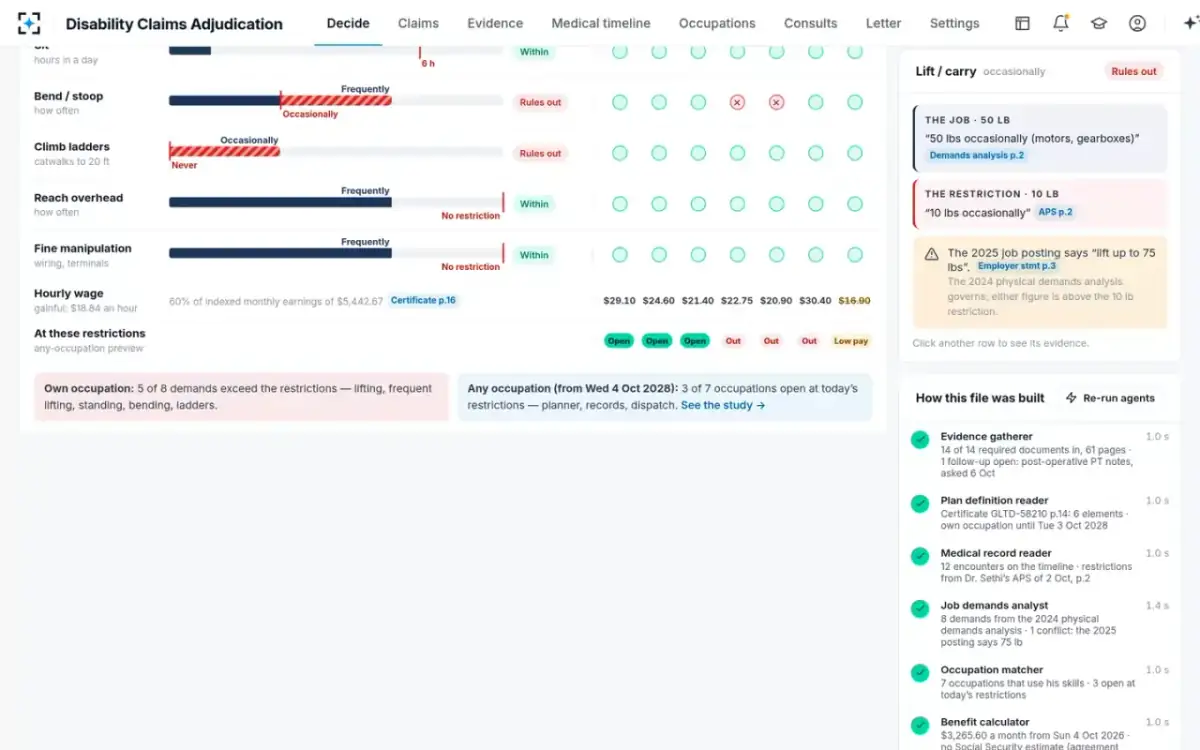This screenshot has height=750, width=1200.
Task: Follow the 'See the study' link
Action: pos(723,406)
